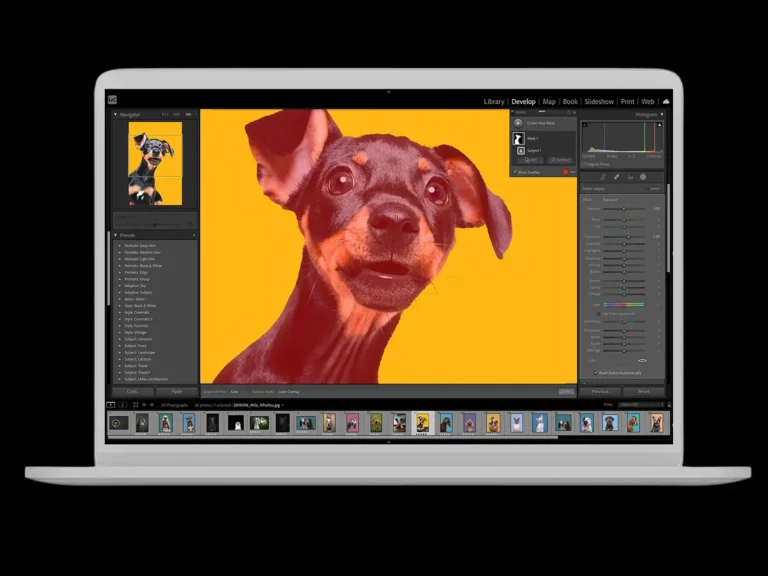Toggle the Invert checkbox for Select Subject
This screenshot has width=768, height=576.
(x=647, y=189)
